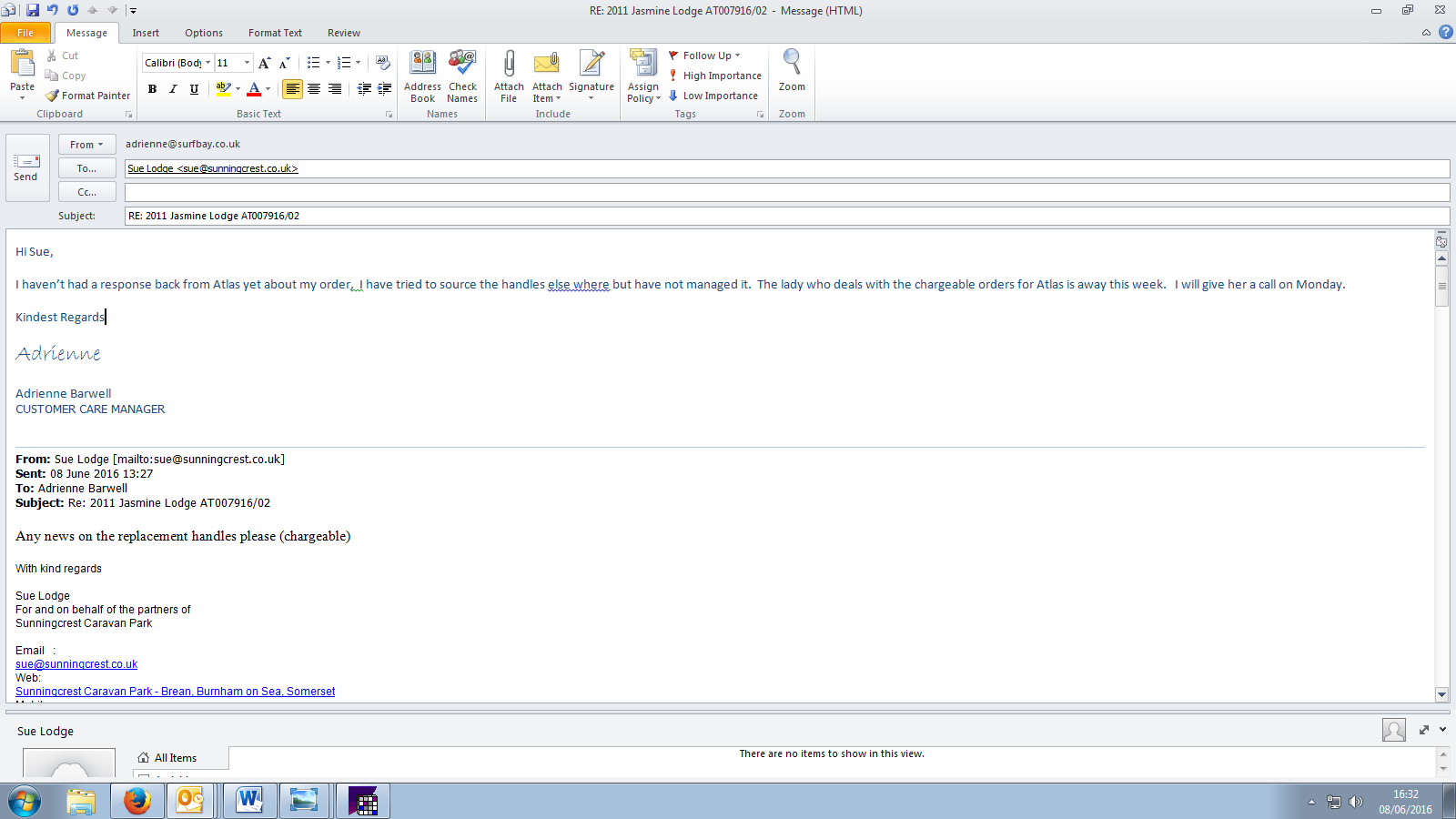Click into the Cc address field
The width and height of the screenshot is (1456, 819).
[x=786, y=192]
